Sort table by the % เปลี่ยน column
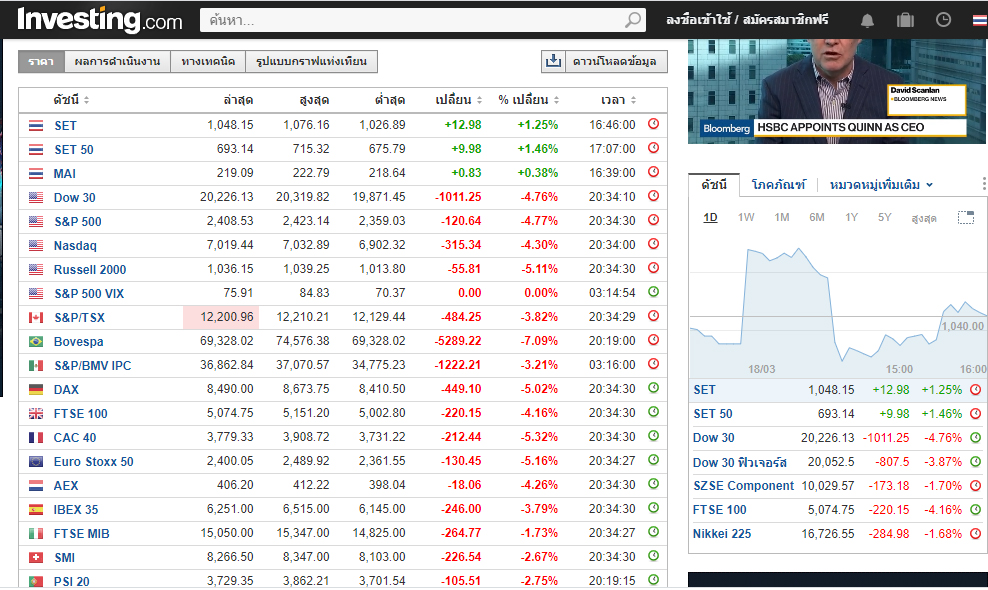The width and height of the screenshot is (988, 590). point(529,100)
